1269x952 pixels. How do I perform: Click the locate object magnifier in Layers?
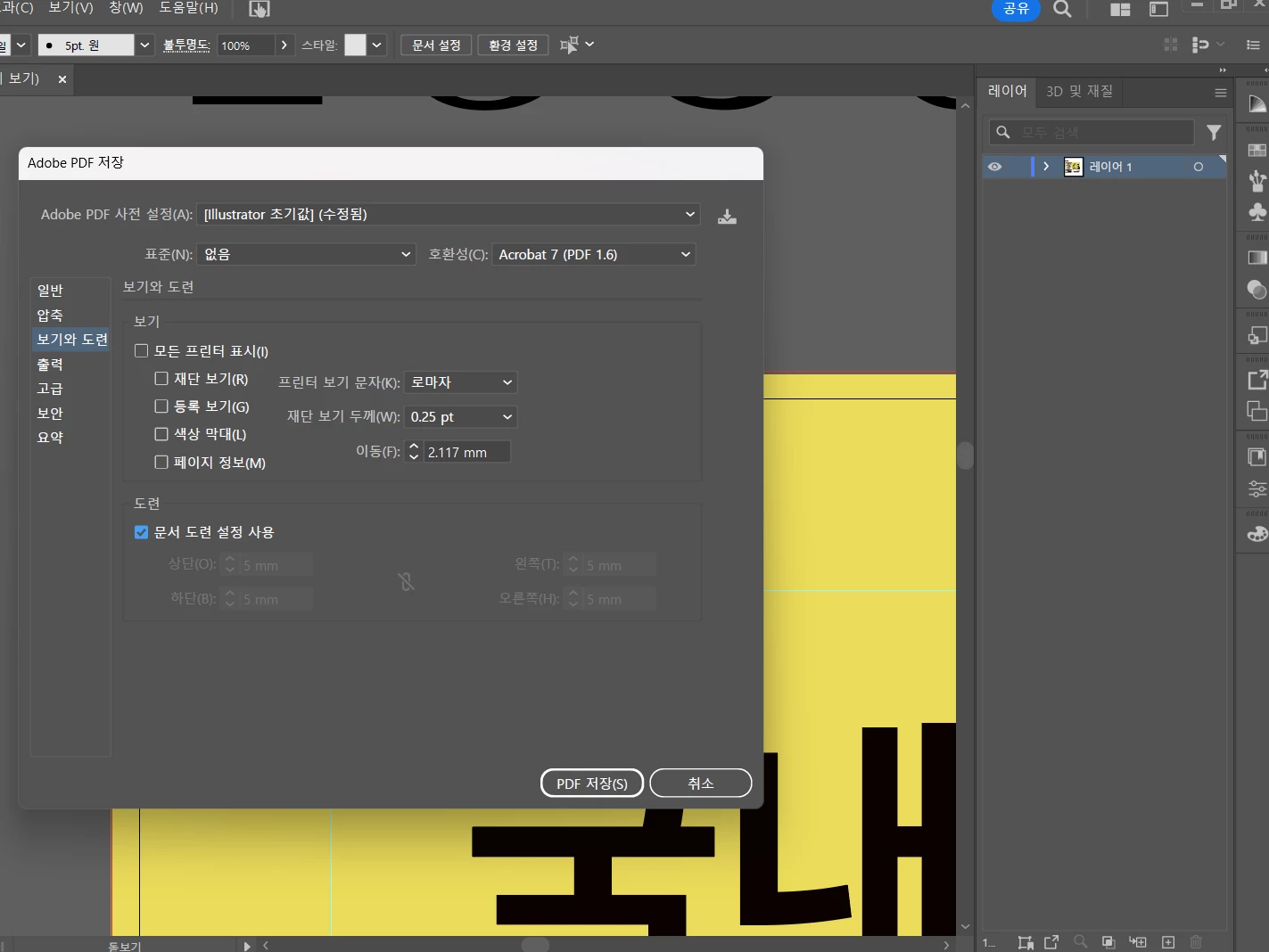coord(1081,942)
